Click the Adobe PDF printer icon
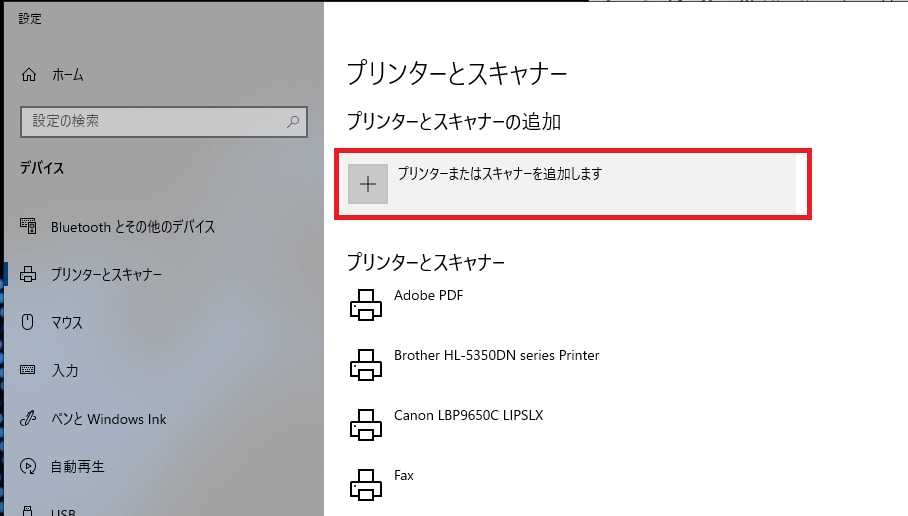 coord(366,305)
